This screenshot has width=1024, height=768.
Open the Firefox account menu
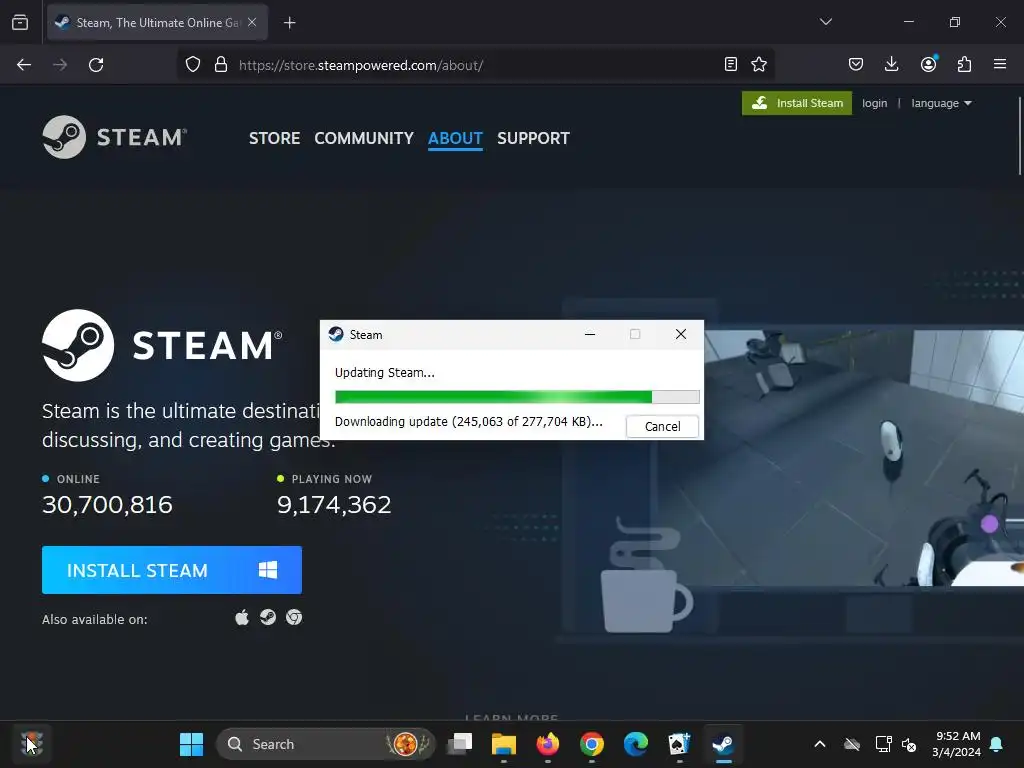(928, 64)
